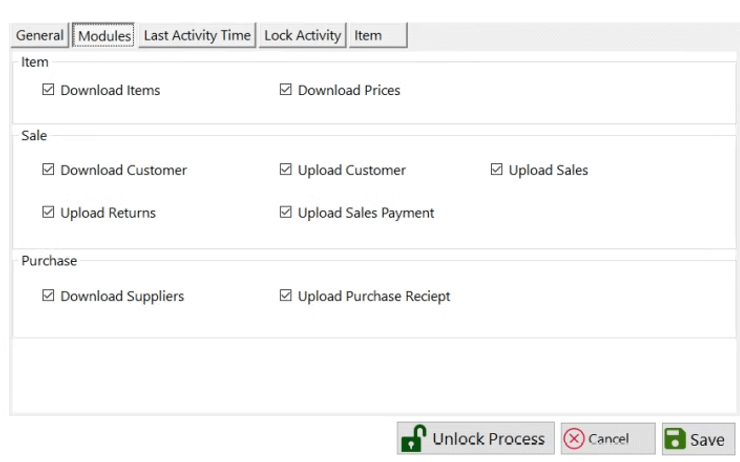Uncheck Upload Customer checkbox

pyautogui.click(x=286, y=170)
